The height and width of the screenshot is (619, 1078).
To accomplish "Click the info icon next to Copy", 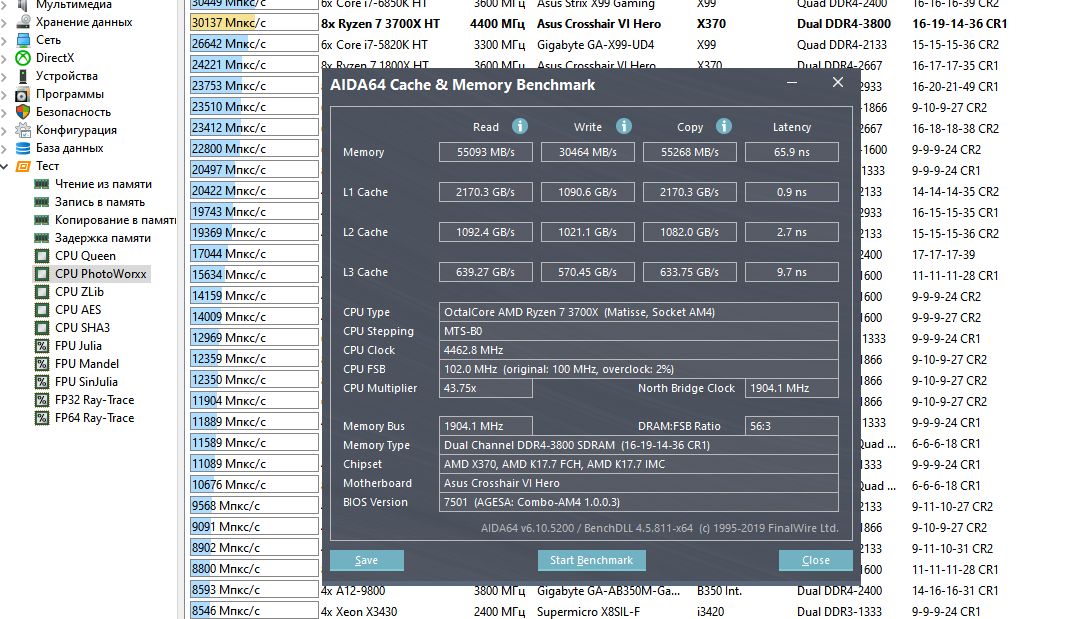I will [724, 126].
